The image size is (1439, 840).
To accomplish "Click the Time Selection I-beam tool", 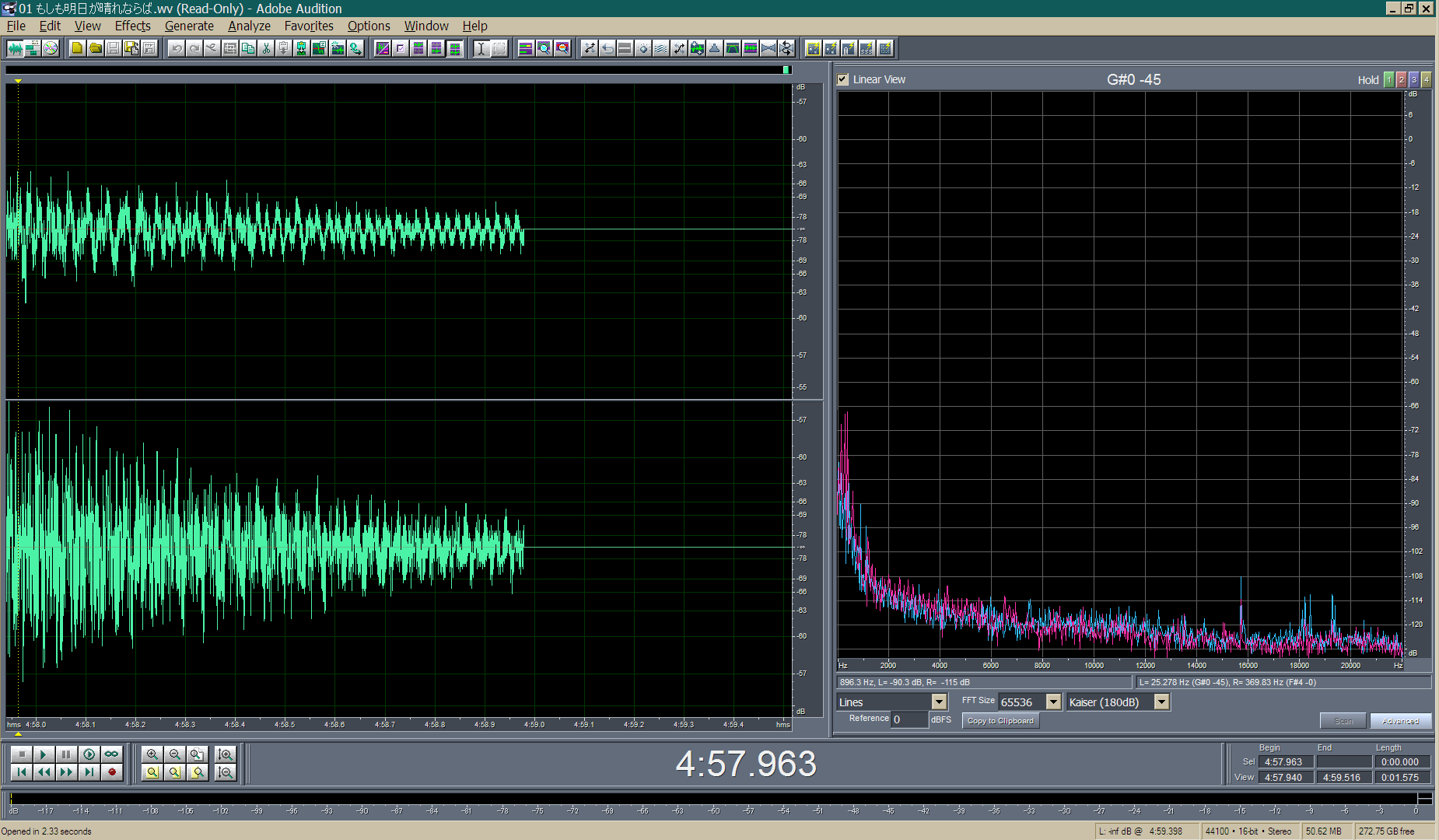I will pos(481,48).
